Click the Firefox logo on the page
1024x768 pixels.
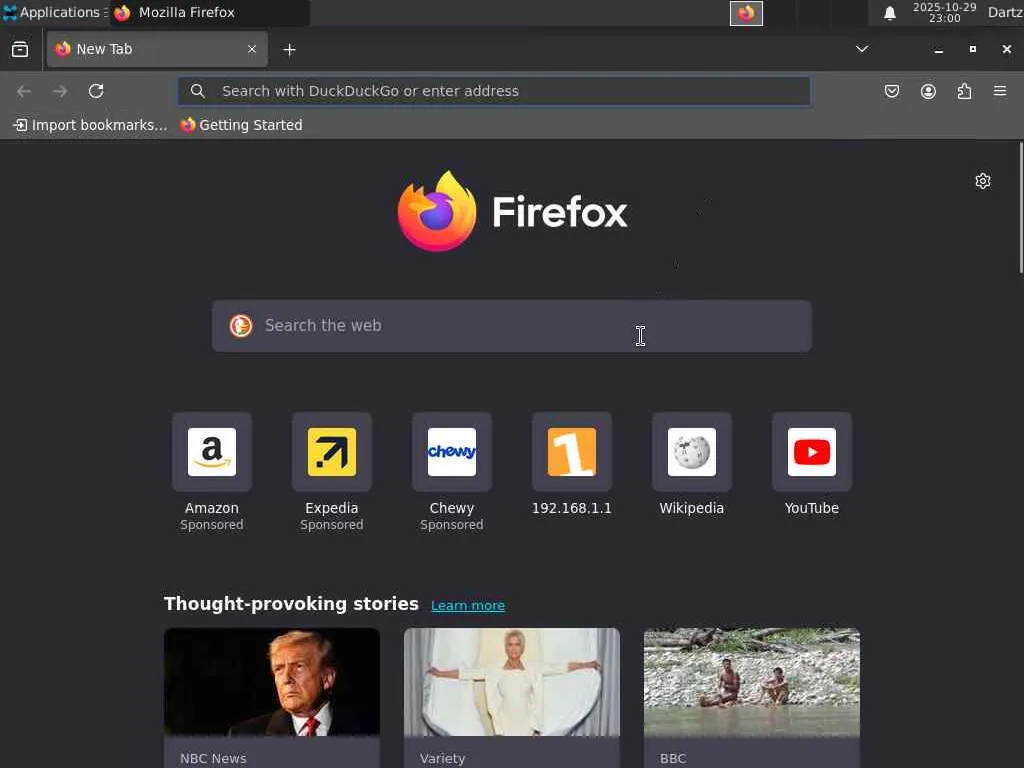pos(513,212)
